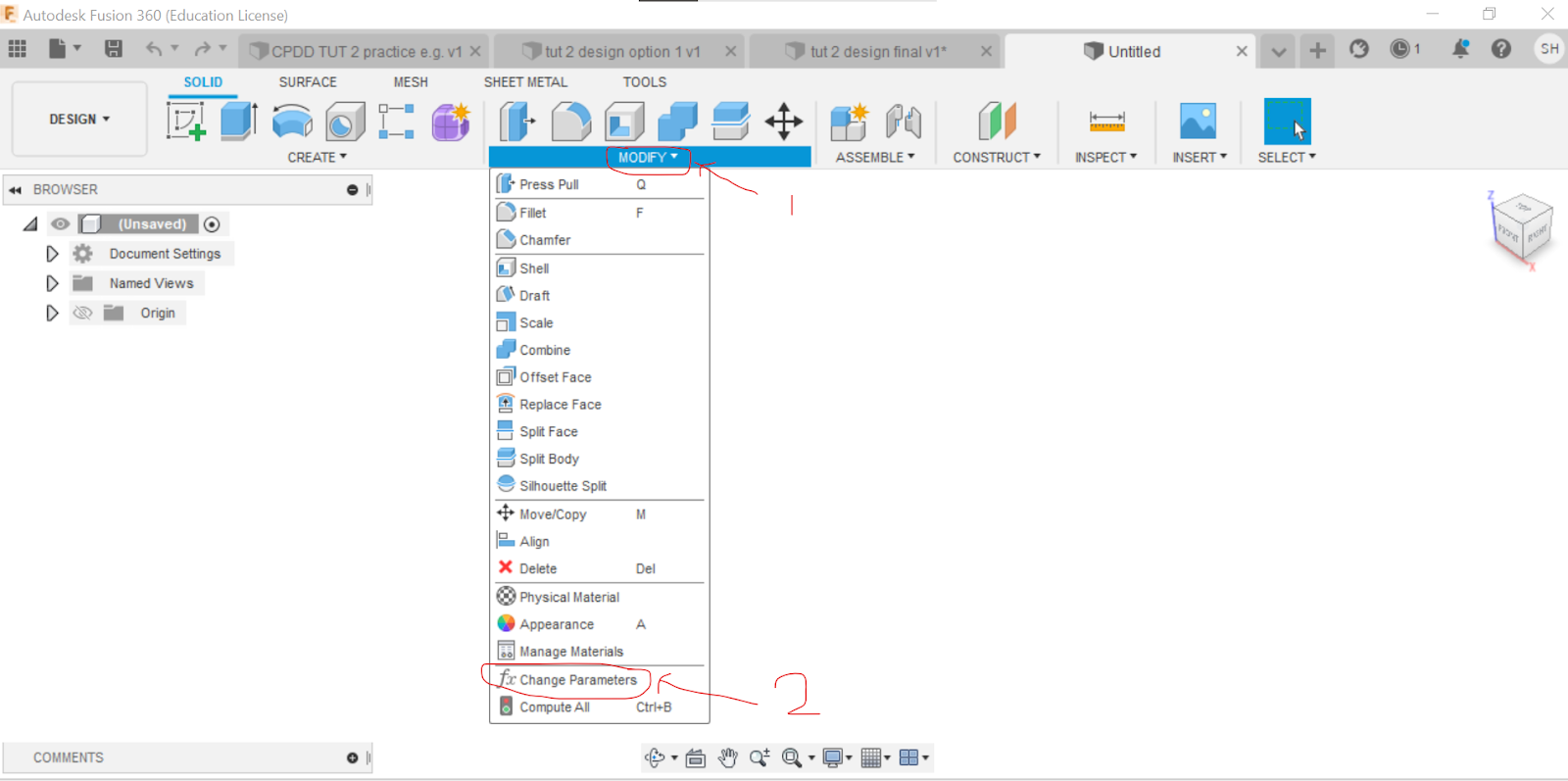Switch to tut 2 design final document tab
Image resolution: width=1568 pixels, height=781 pixels.
tap(876, 51)
